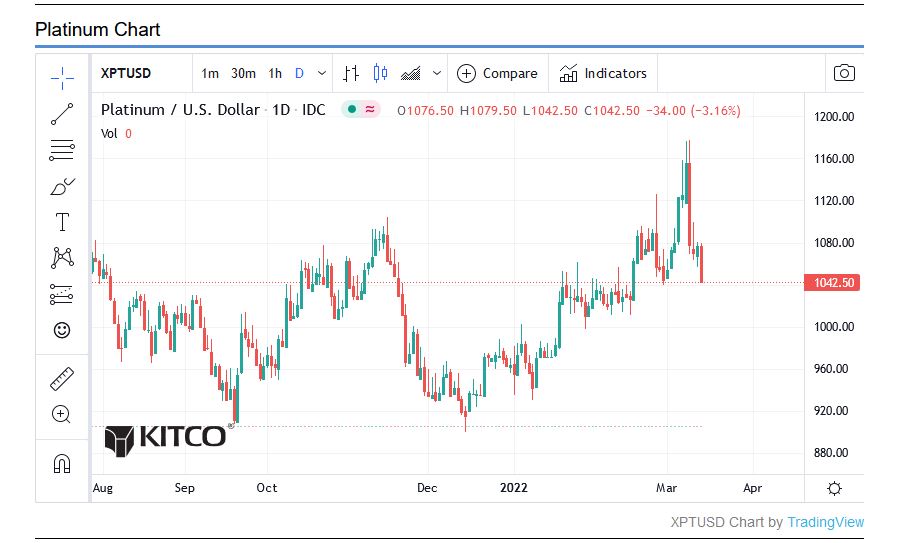Viewport: 897px width, 543px height.
Task: Select the D daily interval
Action: pyautogui.click(x=299, y=73)
